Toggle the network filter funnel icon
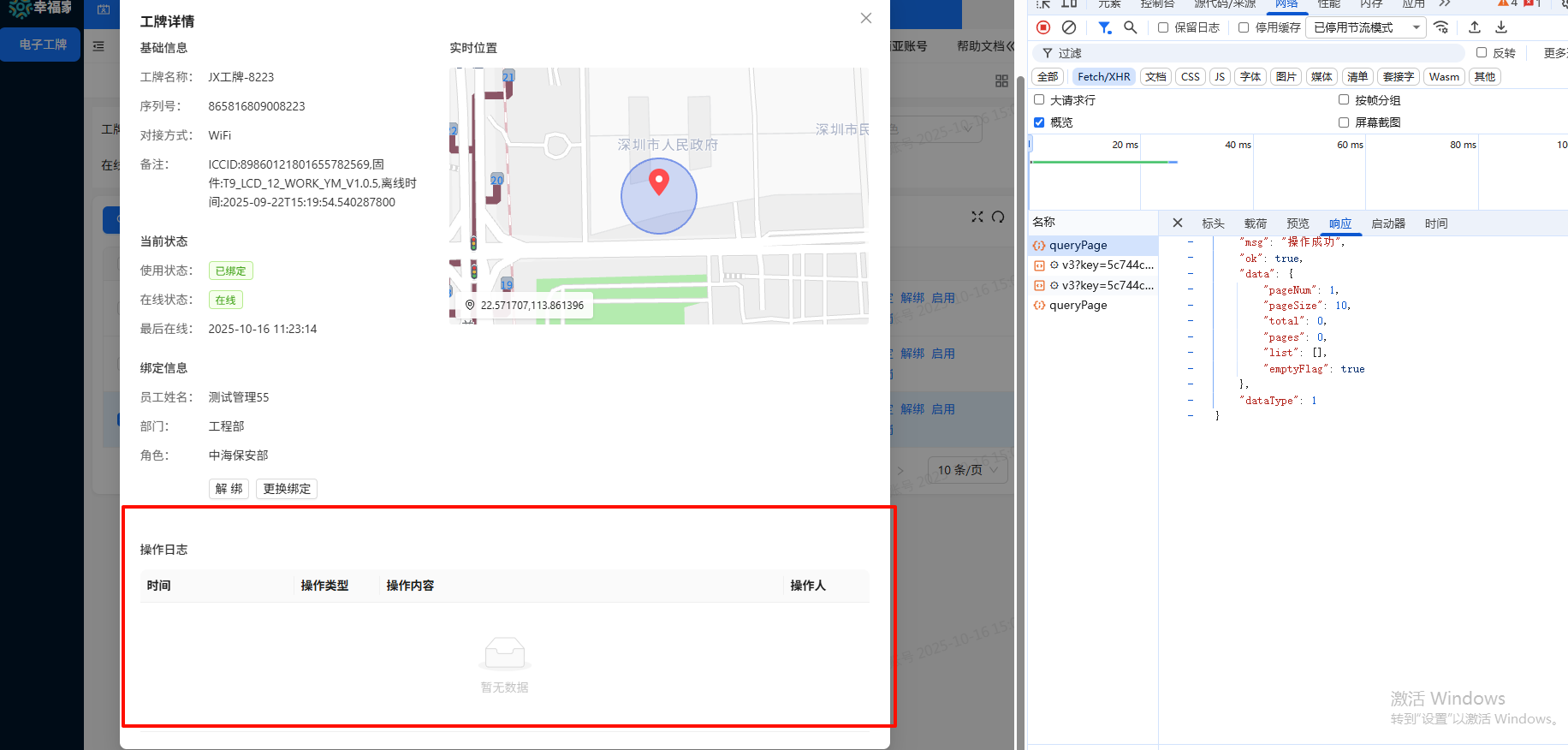The width and height of the screenshot is (1568, 750). (x=1105, y=27)
